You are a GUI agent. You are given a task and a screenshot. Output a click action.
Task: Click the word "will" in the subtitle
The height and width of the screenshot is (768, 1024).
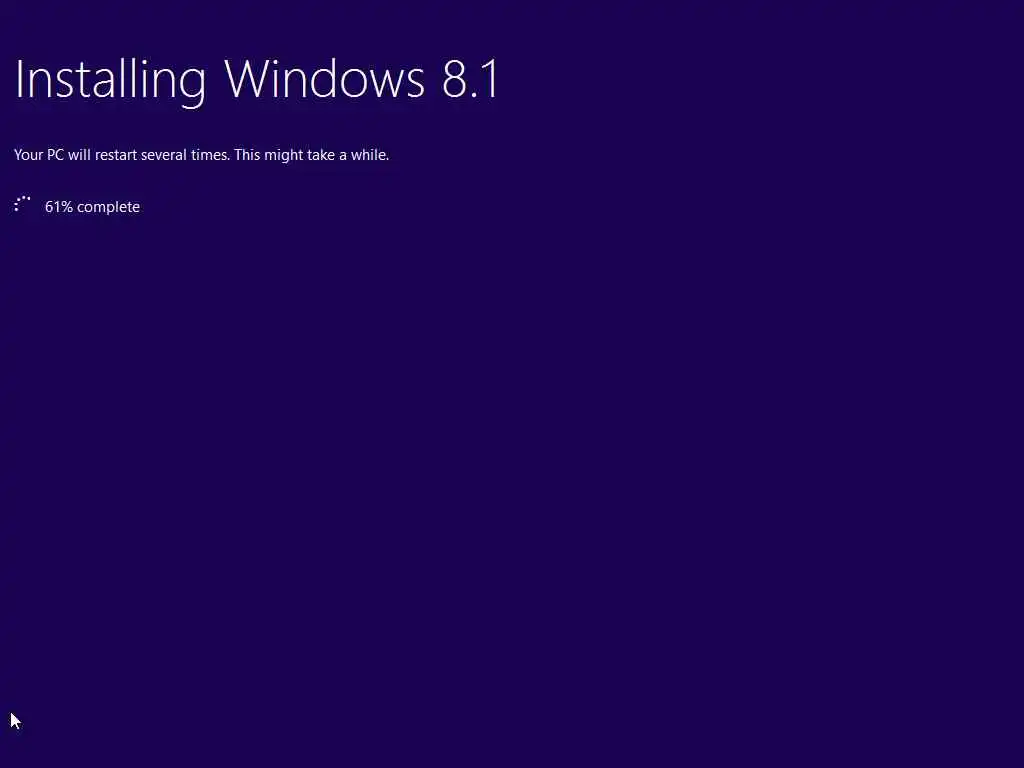pos(79,155)
